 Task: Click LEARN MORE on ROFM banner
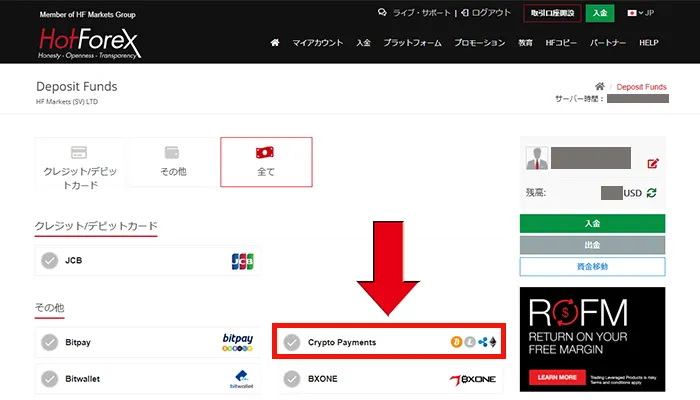click(x=557, y=377)
